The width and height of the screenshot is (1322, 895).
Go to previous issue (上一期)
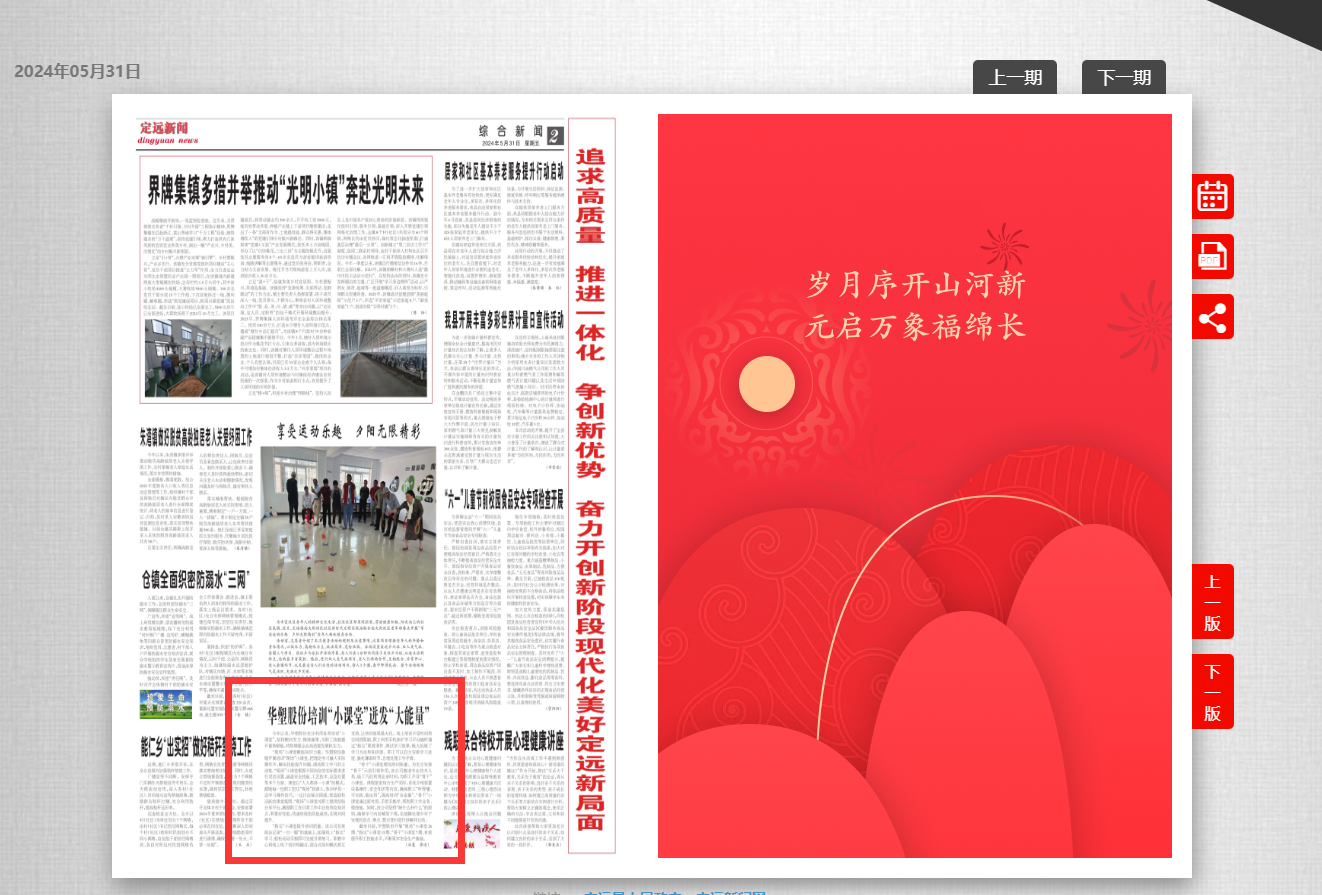click(x=1014, y=78)
